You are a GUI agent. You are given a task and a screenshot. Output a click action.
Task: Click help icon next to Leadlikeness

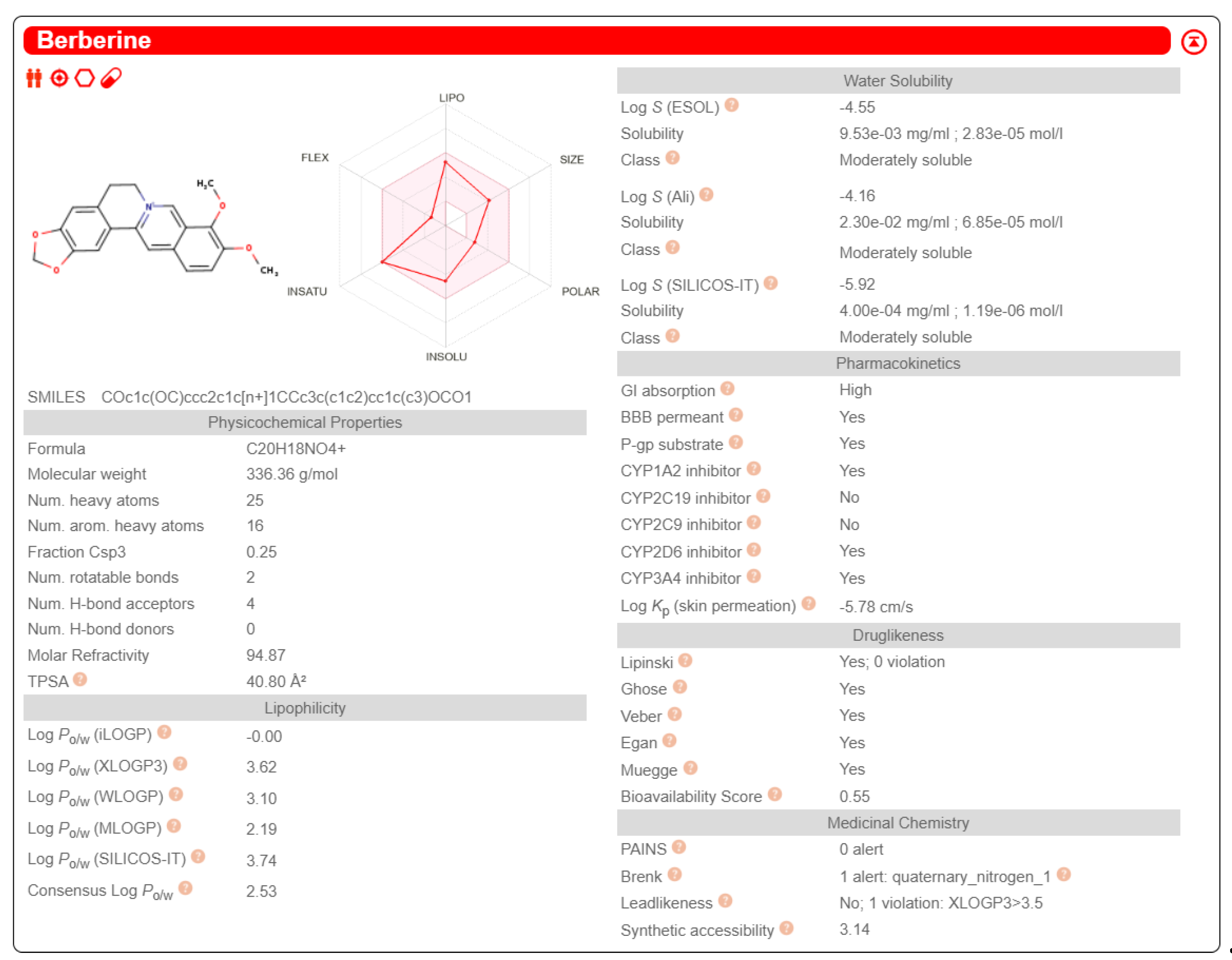(x=725, y=901)
